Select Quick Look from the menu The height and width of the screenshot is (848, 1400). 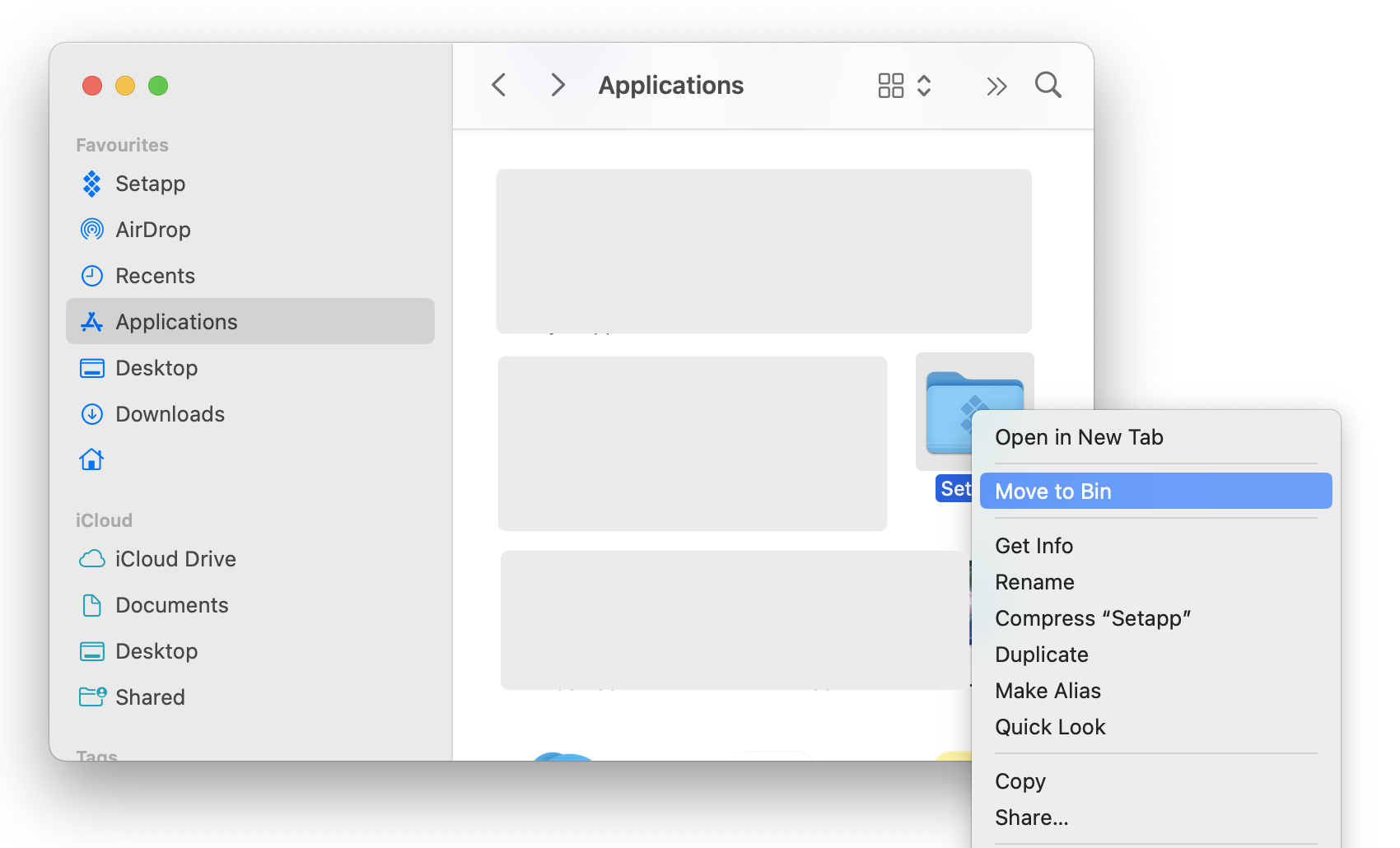1050,727
